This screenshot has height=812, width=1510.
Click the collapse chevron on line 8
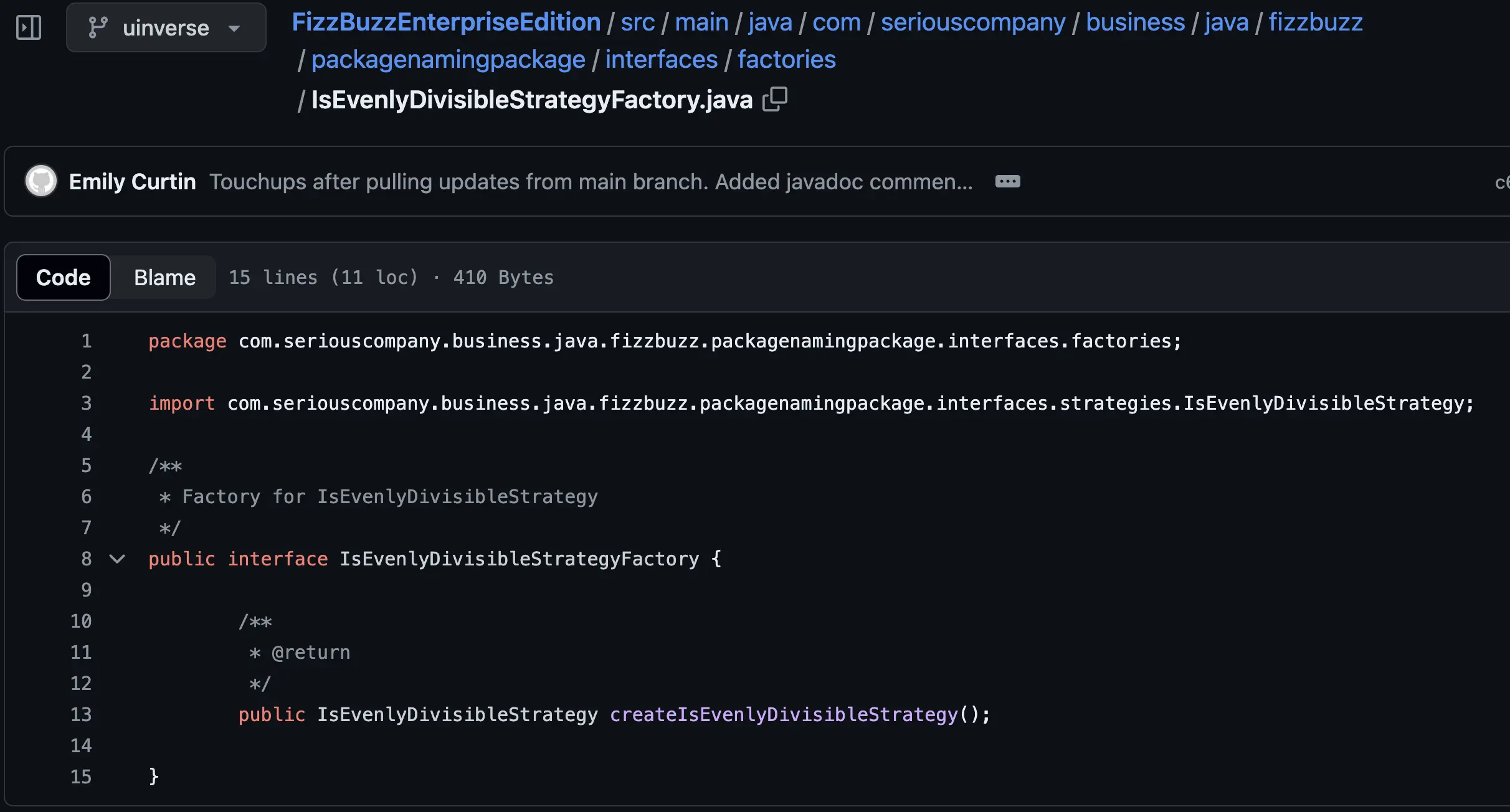[x=118, y=559]
